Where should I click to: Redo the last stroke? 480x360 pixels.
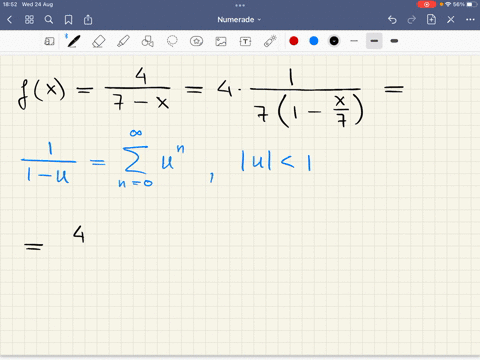(x=412, y=20)
